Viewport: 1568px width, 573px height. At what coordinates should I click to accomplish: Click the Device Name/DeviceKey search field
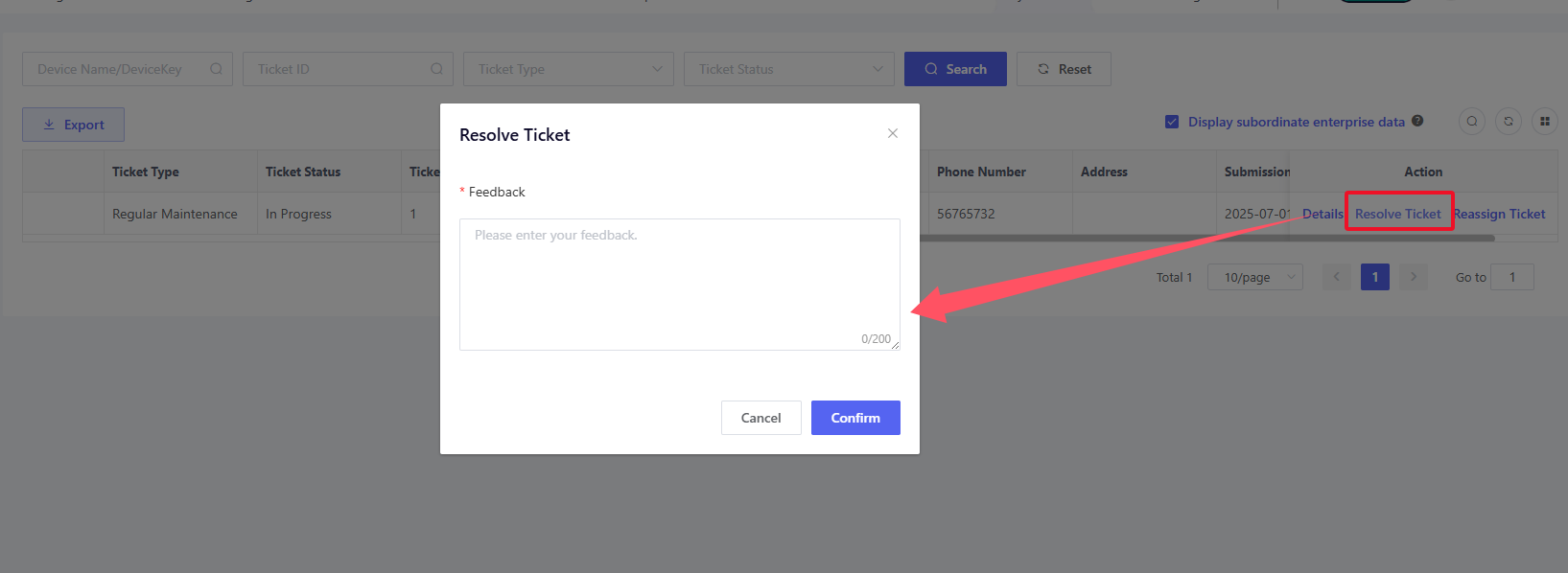point(115,69)
